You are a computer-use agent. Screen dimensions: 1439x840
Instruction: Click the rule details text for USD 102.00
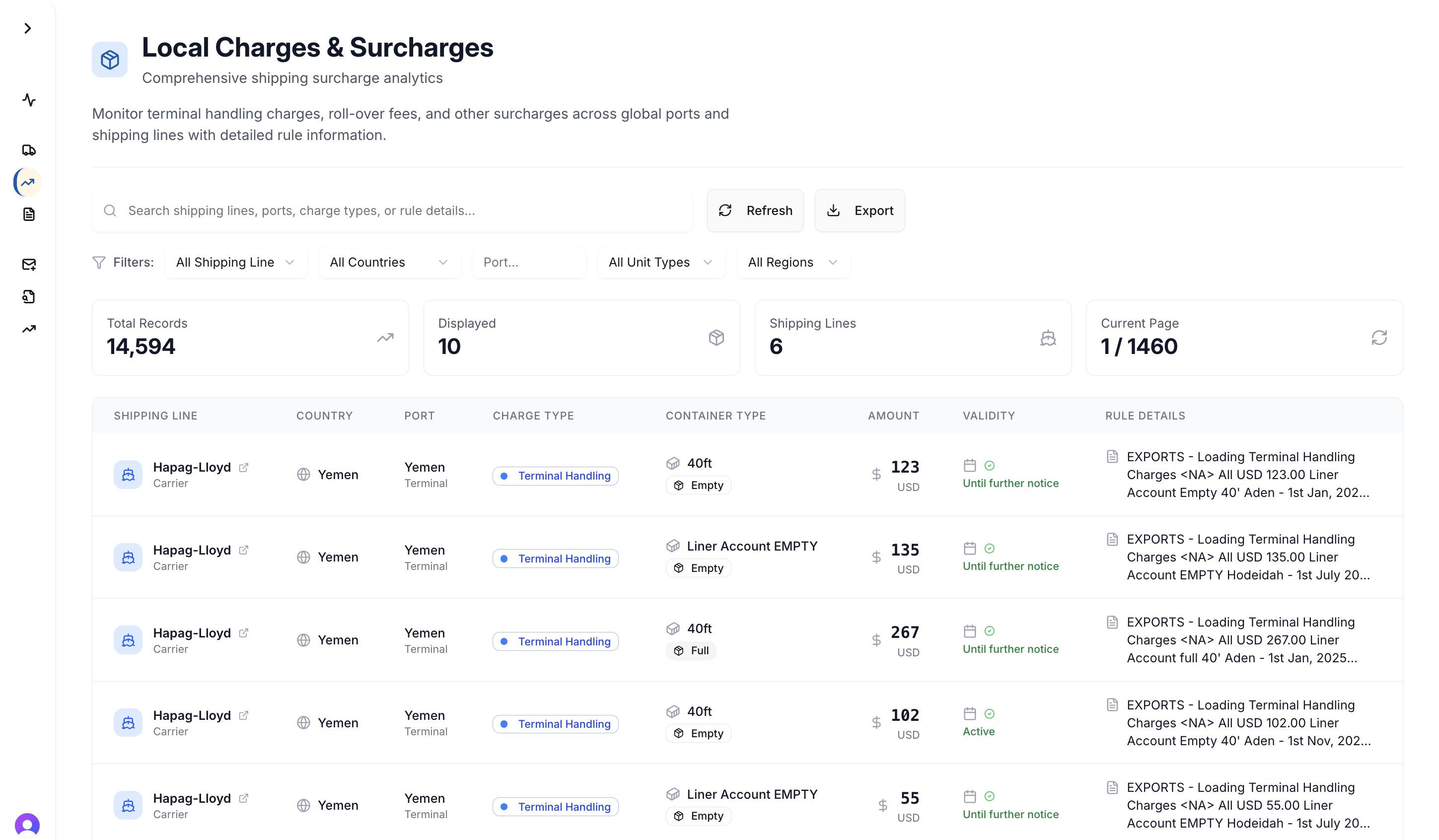point(1248,722)
